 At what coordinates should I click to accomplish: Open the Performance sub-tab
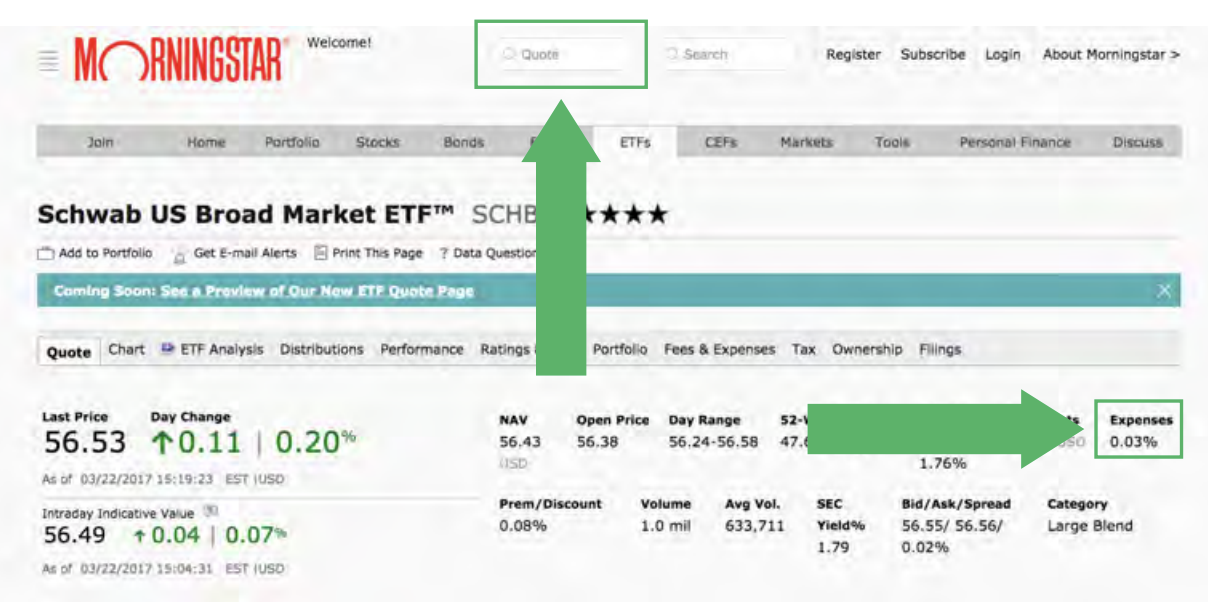[x=422, y=350]
